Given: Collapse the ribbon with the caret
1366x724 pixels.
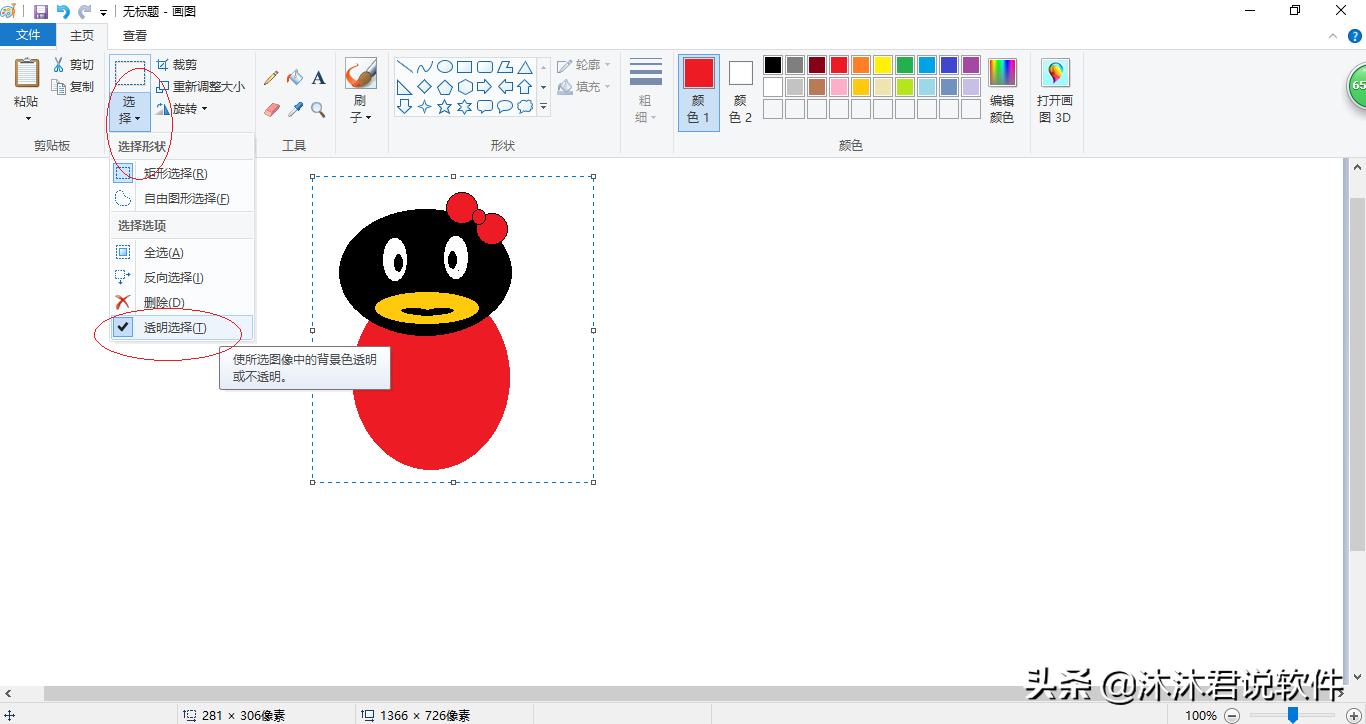Looking at the screenshot, I should [1333, 36].
